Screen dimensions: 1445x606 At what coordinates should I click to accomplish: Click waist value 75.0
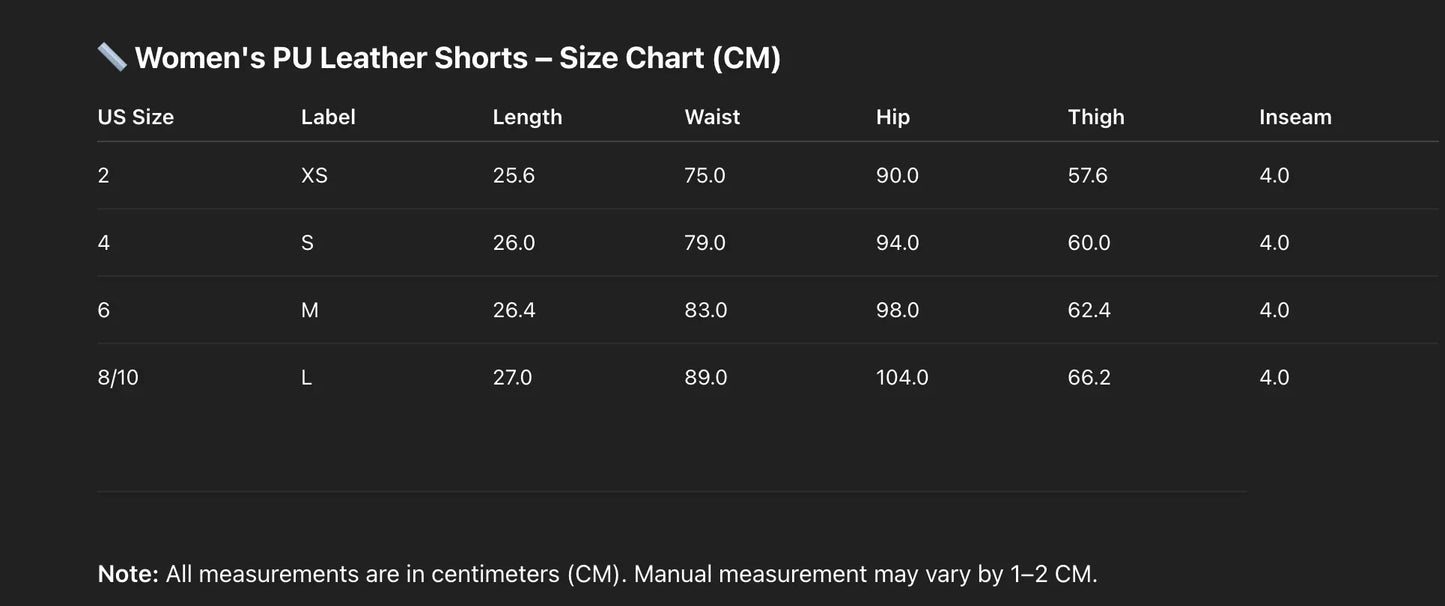click(705, 176)
